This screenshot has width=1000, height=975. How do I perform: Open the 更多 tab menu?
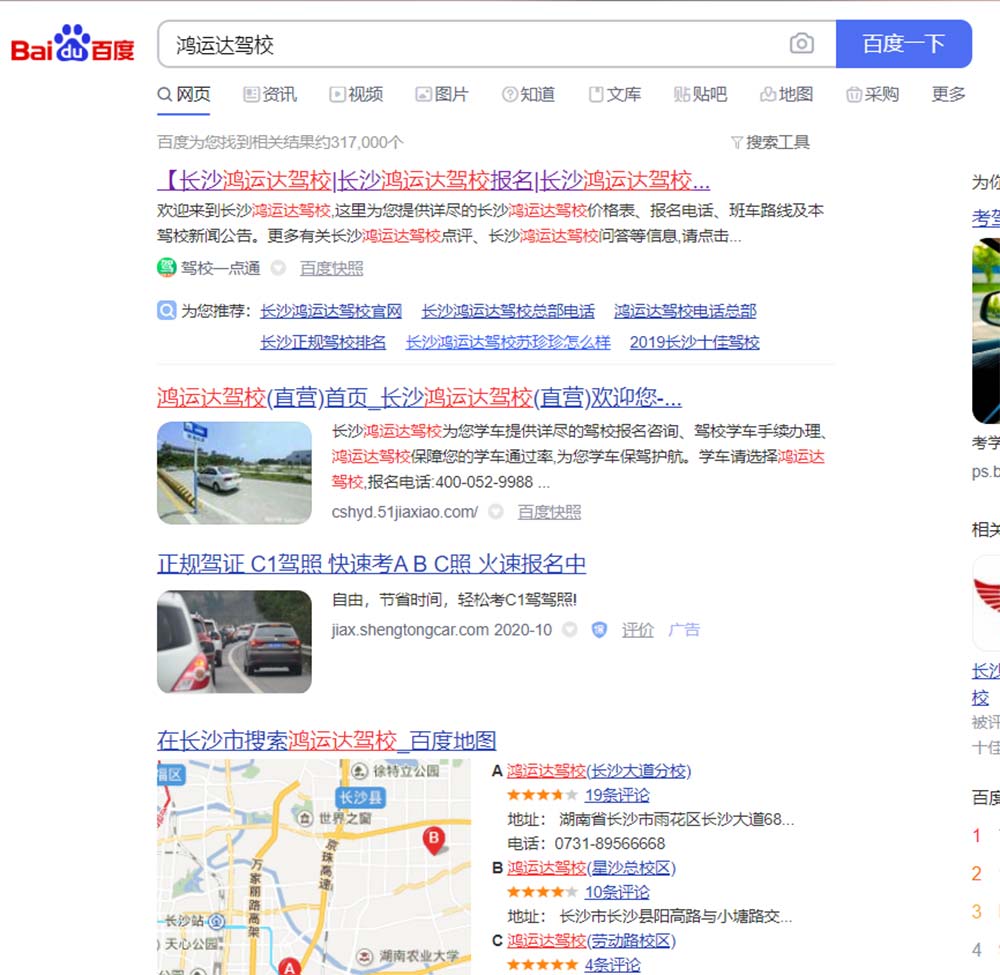[x=948, y=94]
